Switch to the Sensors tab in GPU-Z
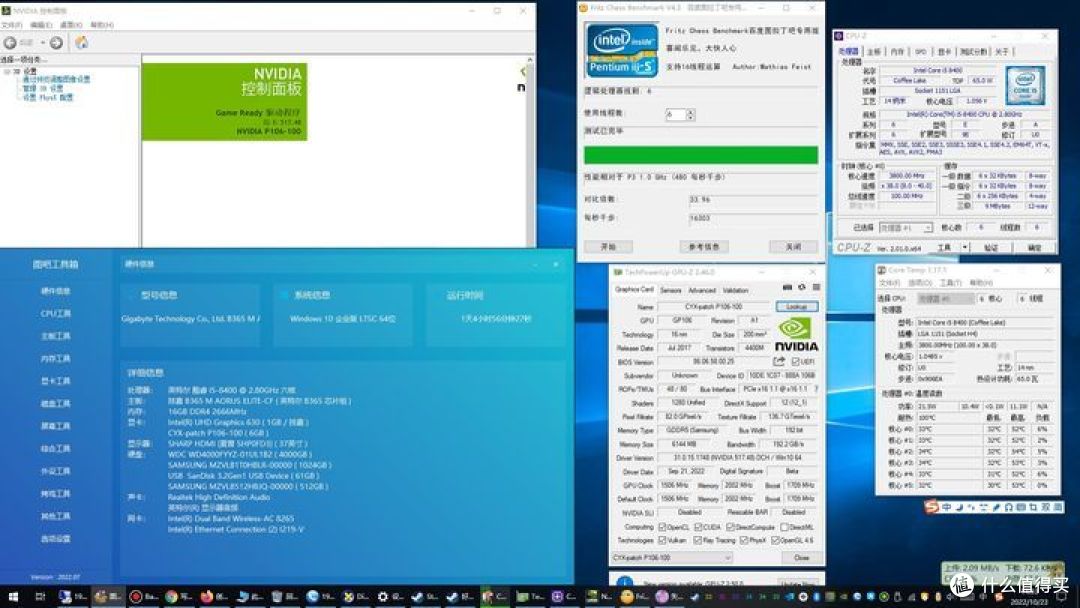This screenshot has height=608, width=1080. pyautogui.click(x=670, y=291)
